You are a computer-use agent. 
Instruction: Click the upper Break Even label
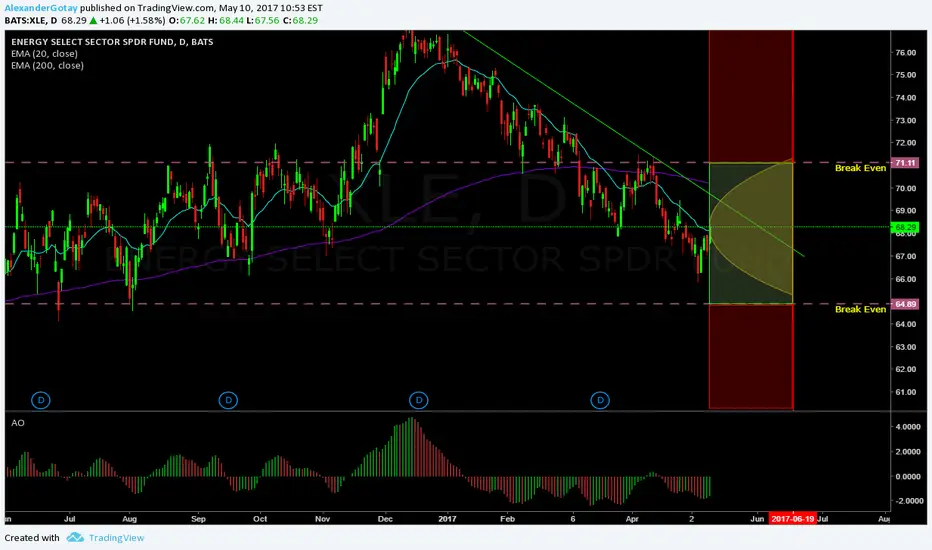click(x=860, y=168)
